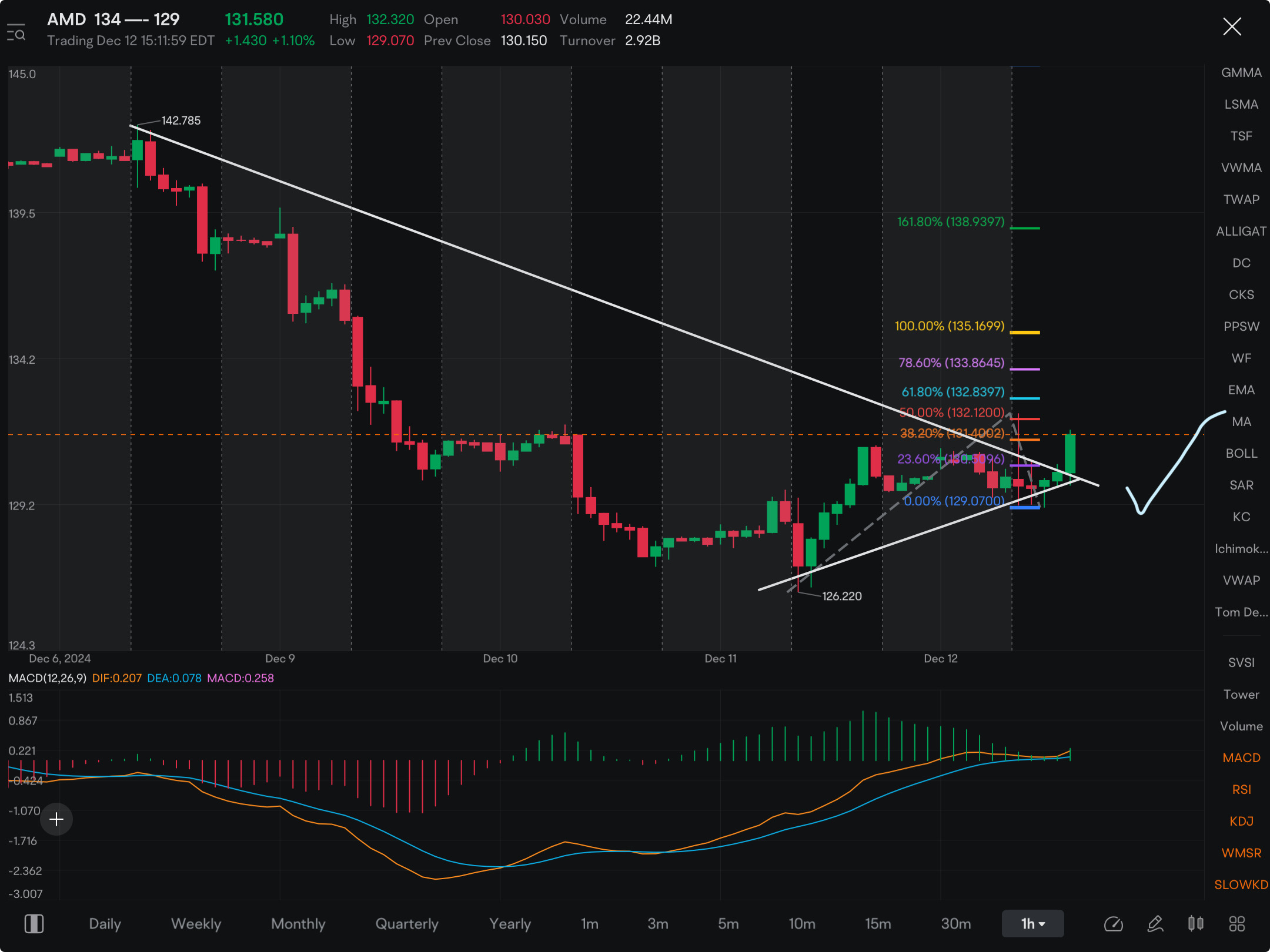This screenshot has height=952, width=1270.
Task: Select the 61.80% (132.8397) Fibonacci level
Action: pyautogui.click(x=953, y=392)
